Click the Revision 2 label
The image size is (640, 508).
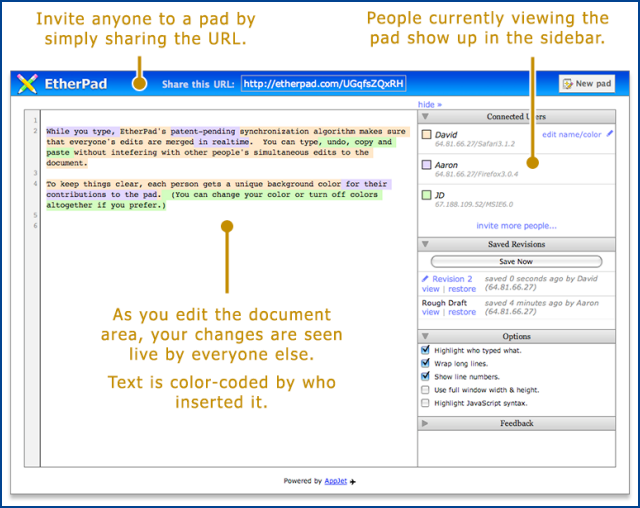click(452, 279)
